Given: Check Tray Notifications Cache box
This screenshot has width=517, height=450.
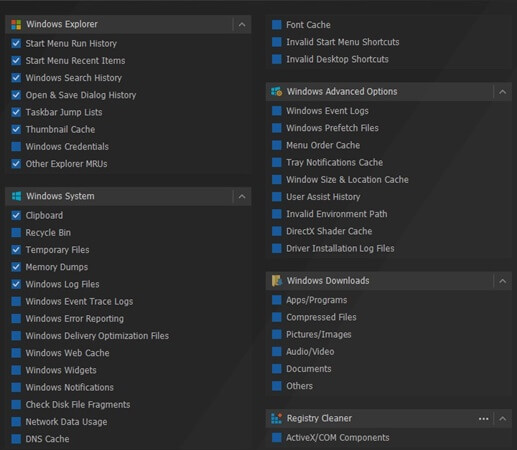Looking at the screenshot, I should [x=277, y=162].
